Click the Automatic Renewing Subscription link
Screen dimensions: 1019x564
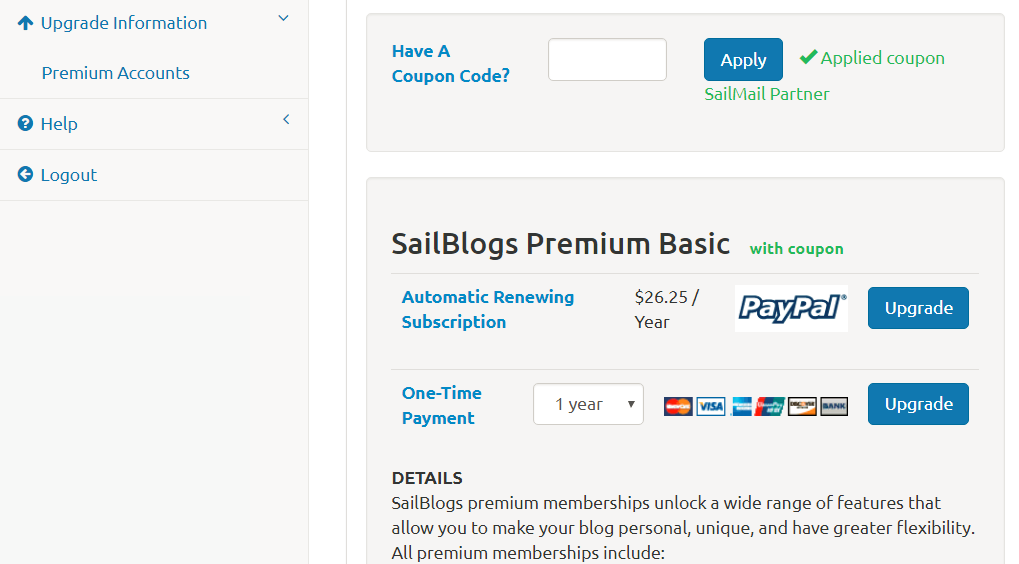pyautogui.click(x=488, y=309)
